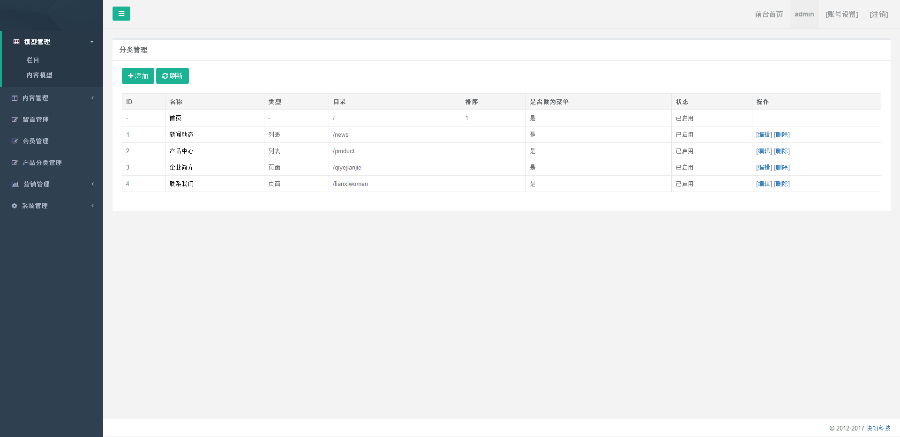The width and height of the screenshot is (900, 437).
Task: Expand the 内容管理 menu chevron
Action: click(x=92, y=98)
